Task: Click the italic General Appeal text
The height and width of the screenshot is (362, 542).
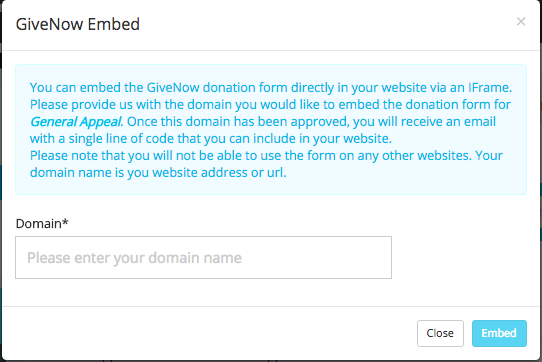Action: 76,122
